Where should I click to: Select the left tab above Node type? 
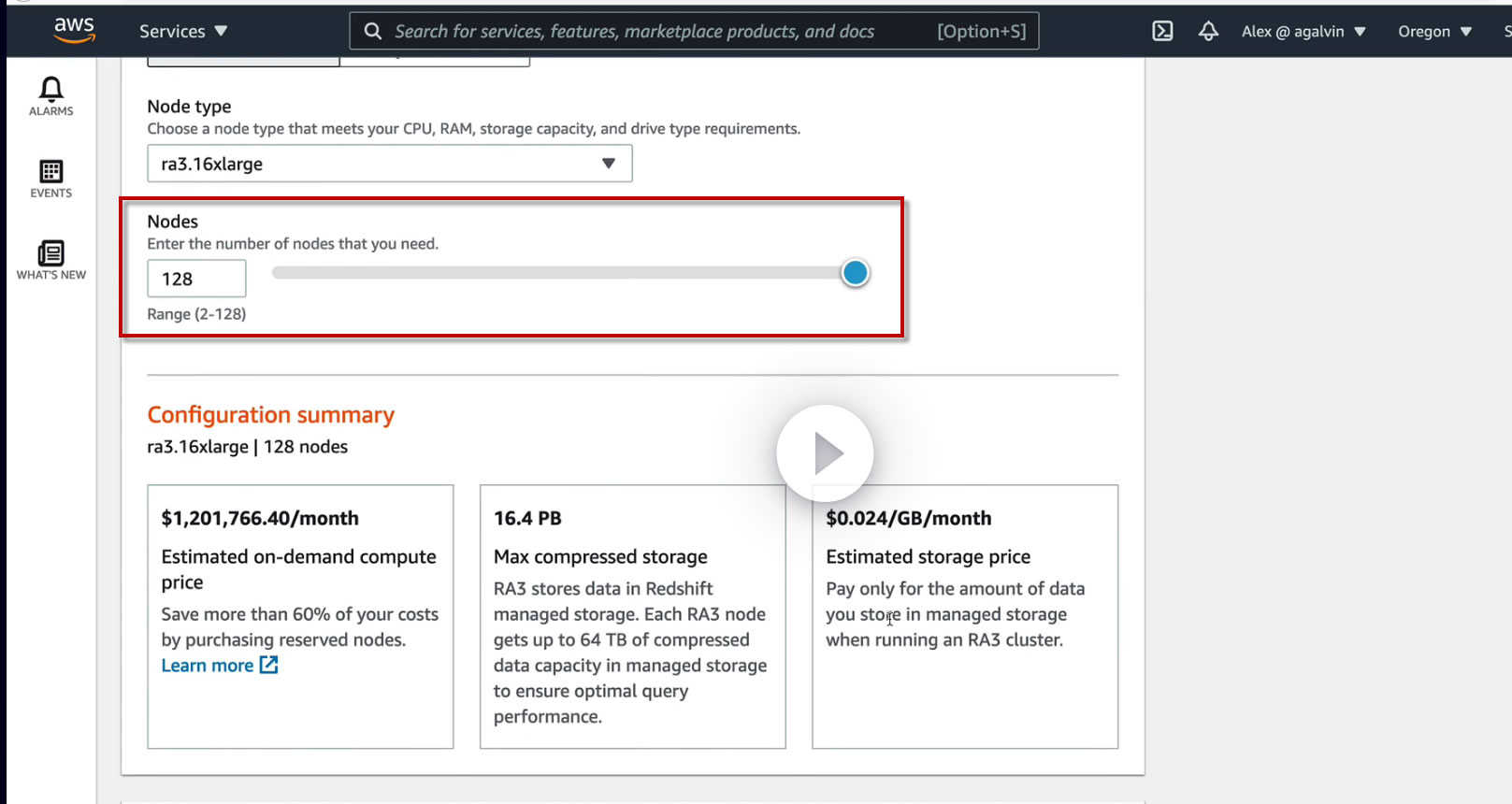(243, 62)
